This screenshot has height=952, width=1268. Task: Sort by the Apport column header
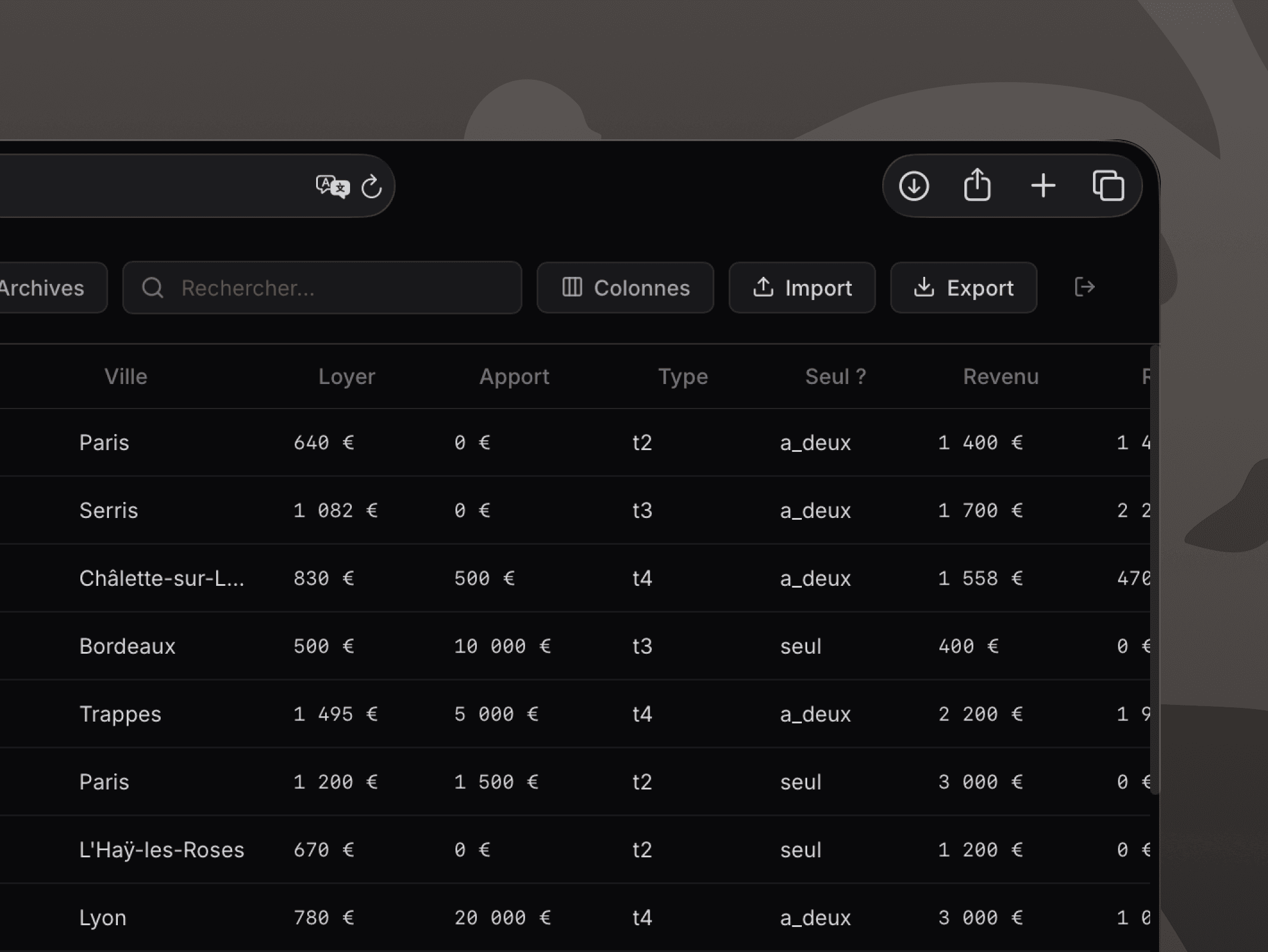[514, 376]
